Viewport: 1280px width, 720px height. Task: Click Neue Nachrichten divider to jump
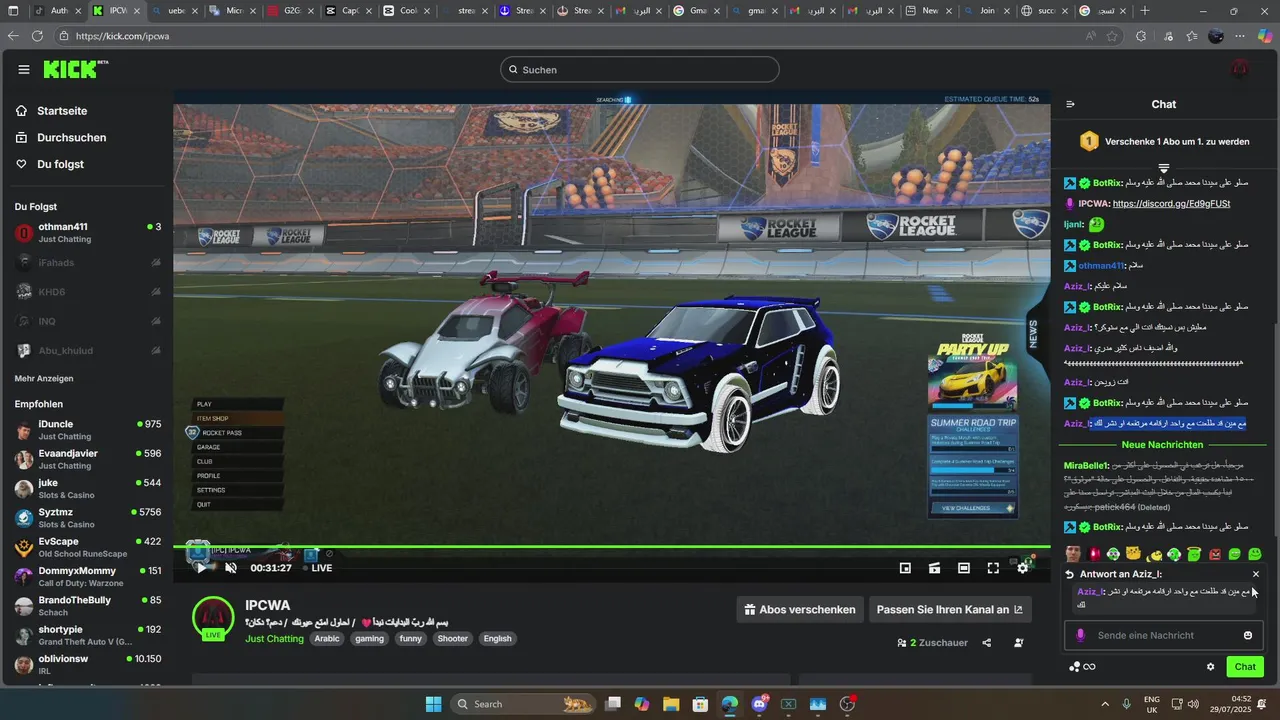coord(1162,444)
